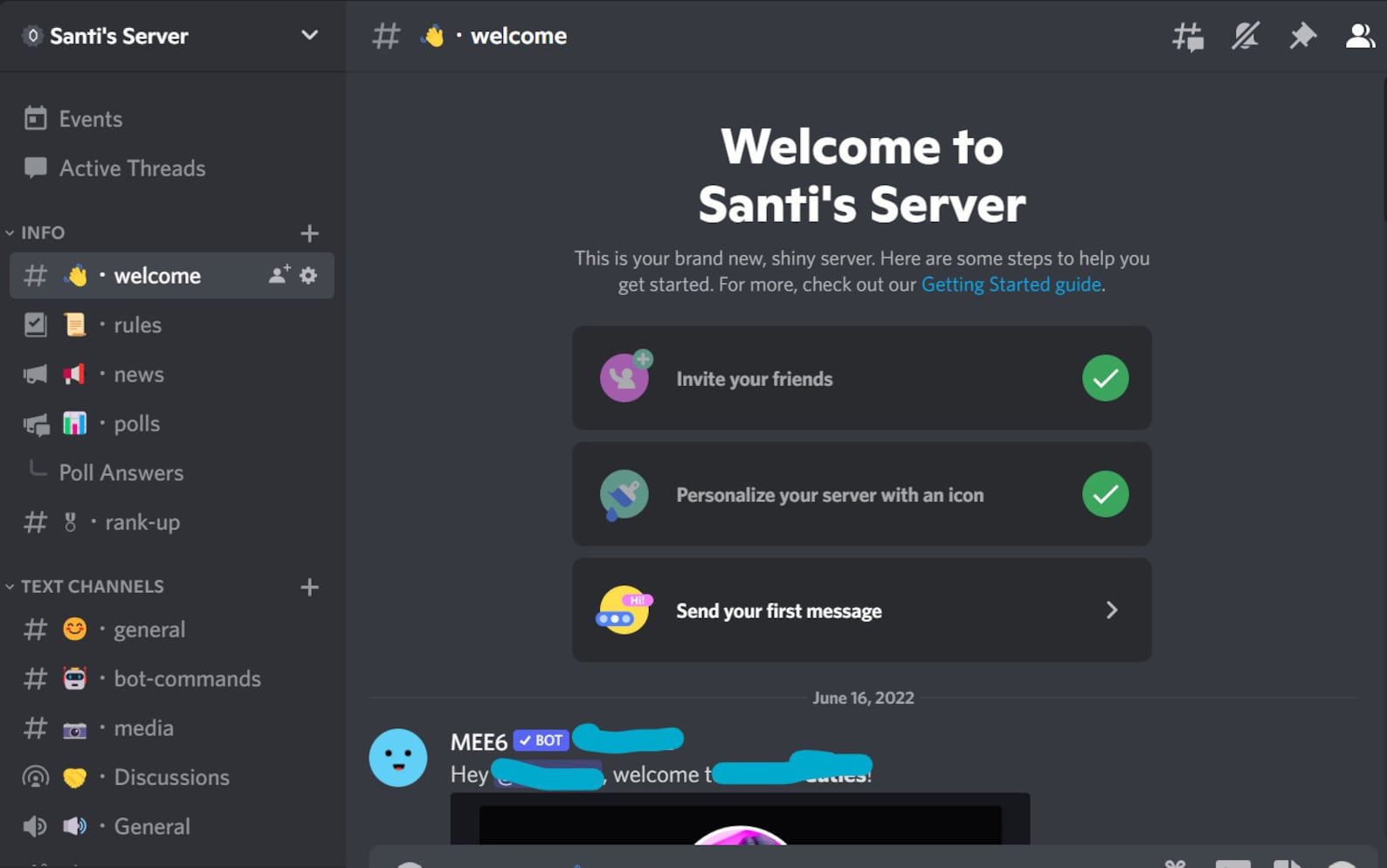The height and width of the screenshot is (868, 1387).
Task: Click Send your first message card
Action: (861, 610)
